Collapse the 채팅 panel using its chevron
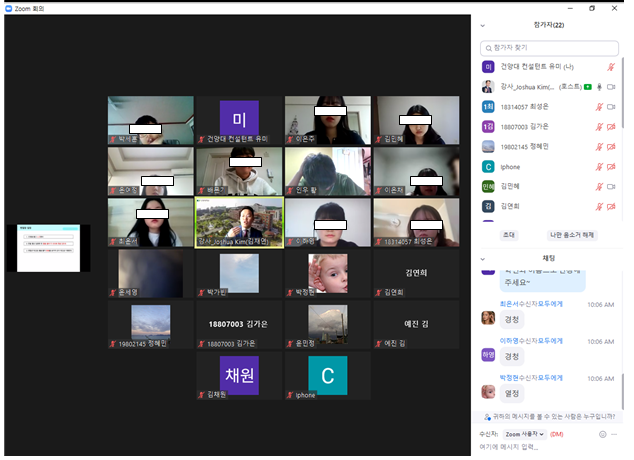The height and width of the screenshot is (460, 634). click(x=483, y=259)
